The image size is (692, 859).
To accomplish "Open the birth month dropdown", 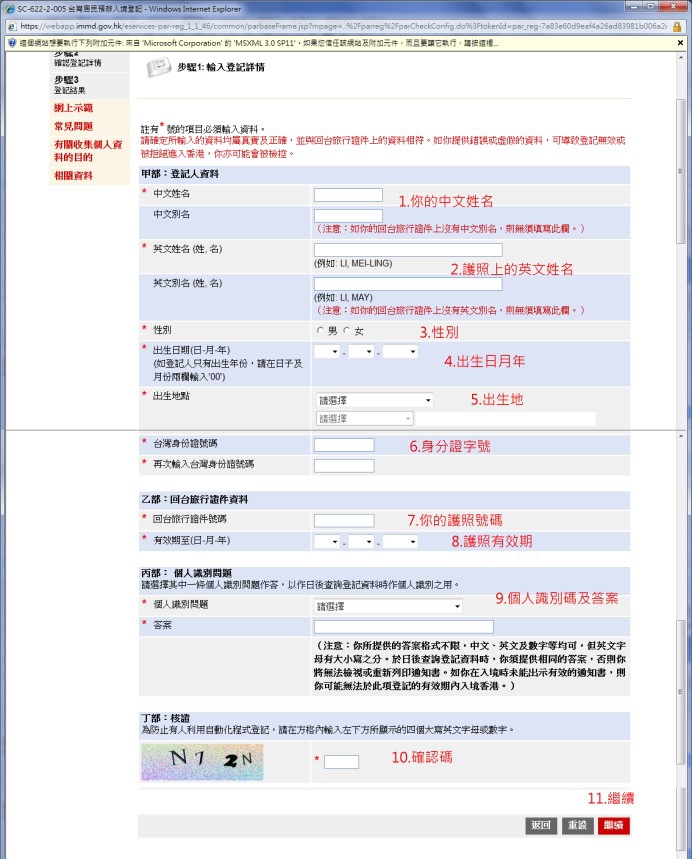I will pyautogui.click(x=362, y=351).
